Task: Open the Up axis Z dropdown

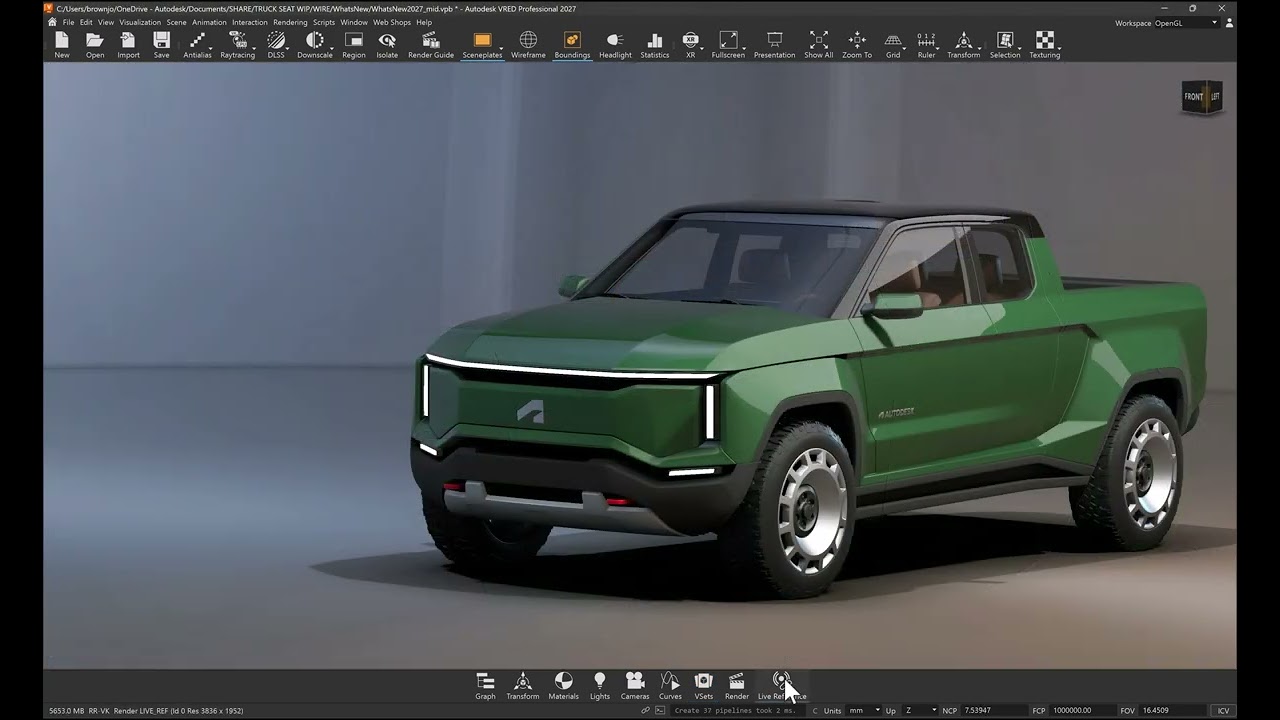Action: click(921, 710)
